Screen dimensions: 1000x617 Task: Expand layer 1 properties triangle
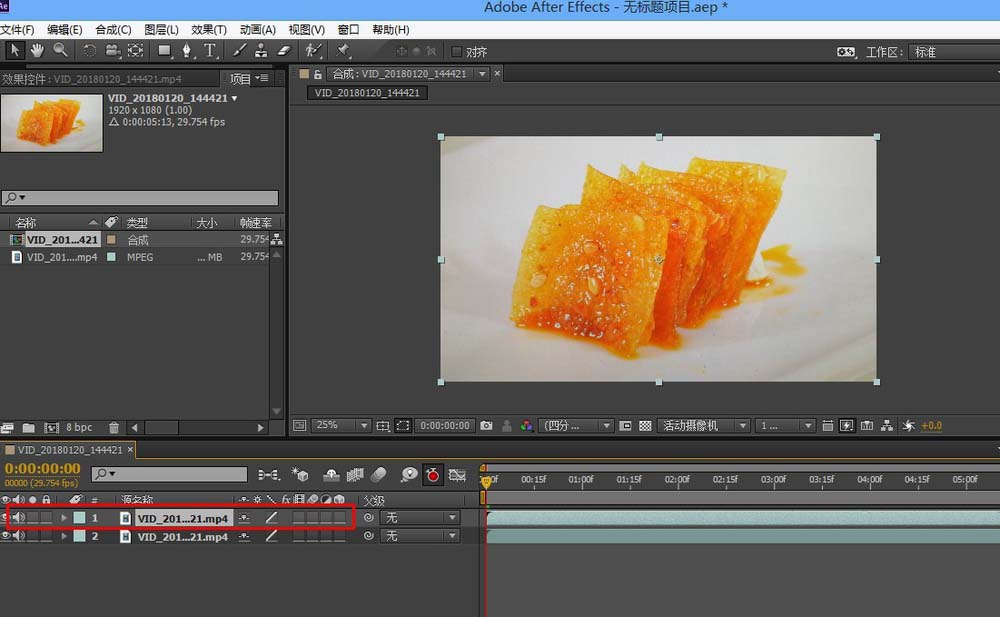64,518
